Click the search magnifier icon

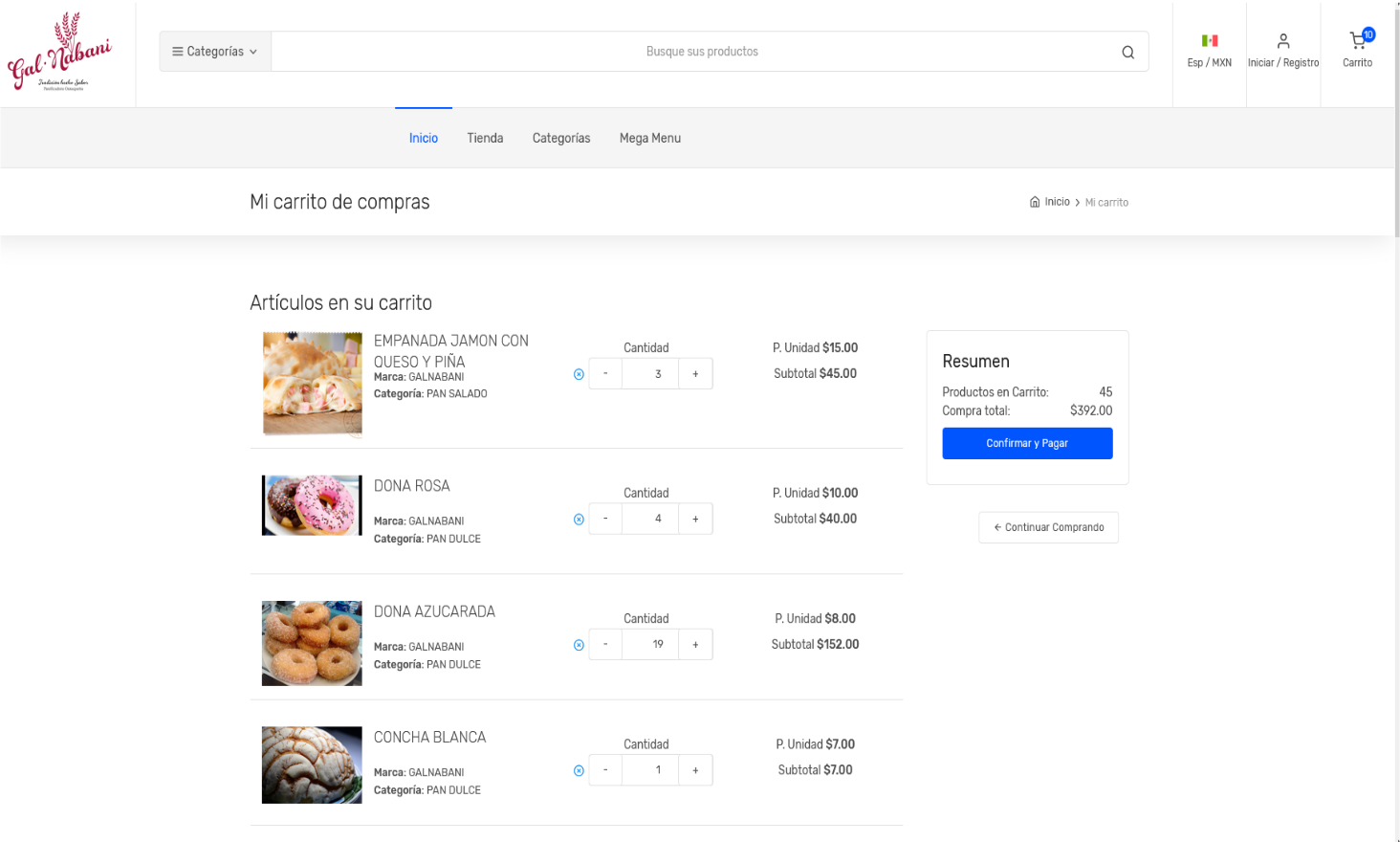click(1127, 53)
